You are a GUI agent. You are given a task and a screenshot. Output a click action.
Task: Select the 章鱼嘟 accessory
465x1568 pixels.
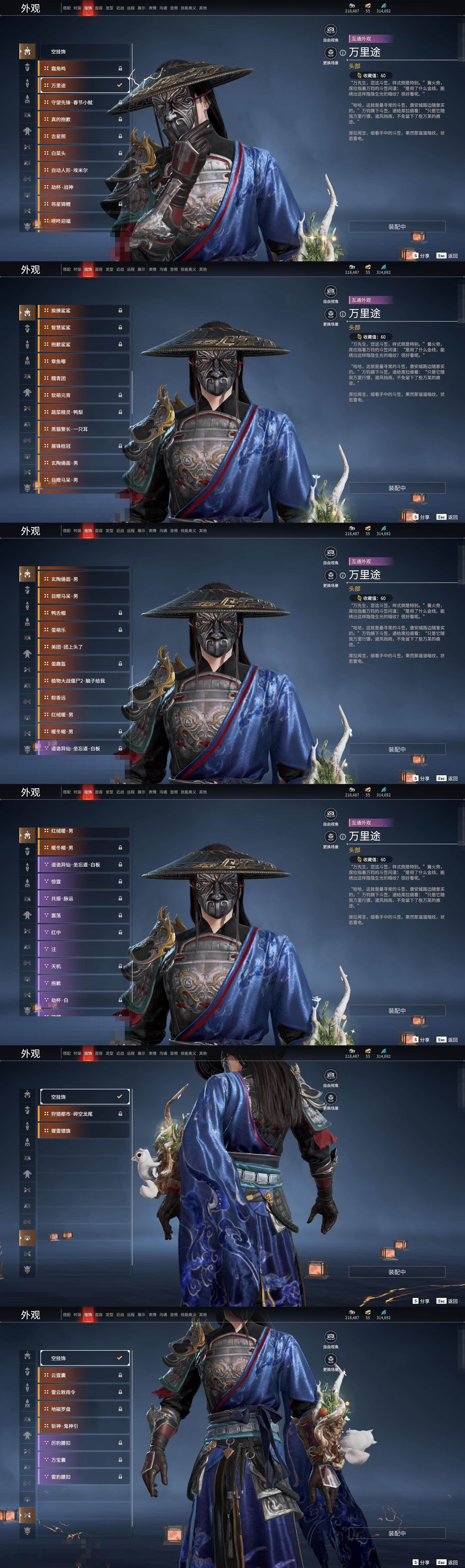click(84, 362)
